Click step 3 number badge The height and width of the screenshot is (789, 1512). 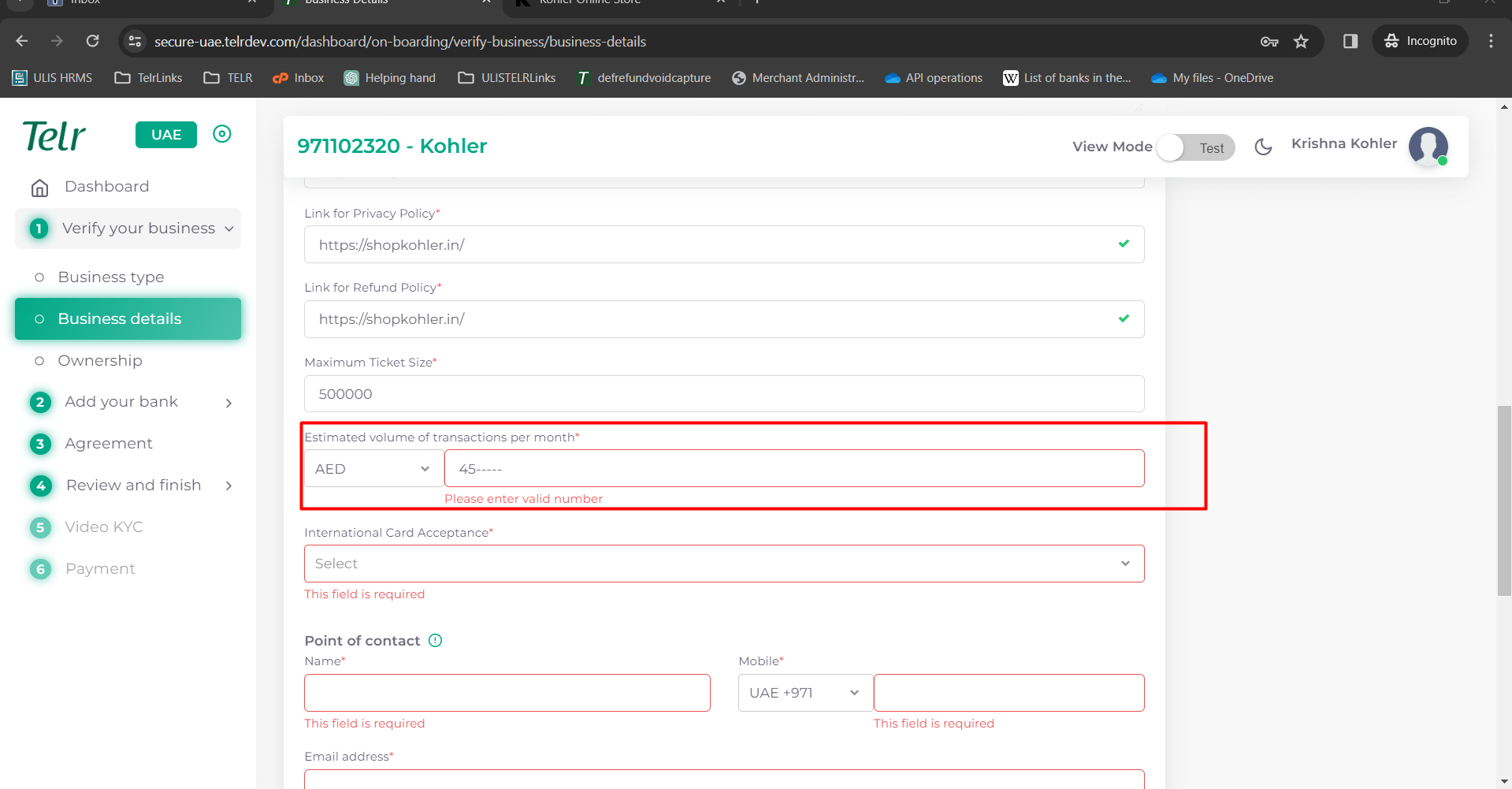40,444
